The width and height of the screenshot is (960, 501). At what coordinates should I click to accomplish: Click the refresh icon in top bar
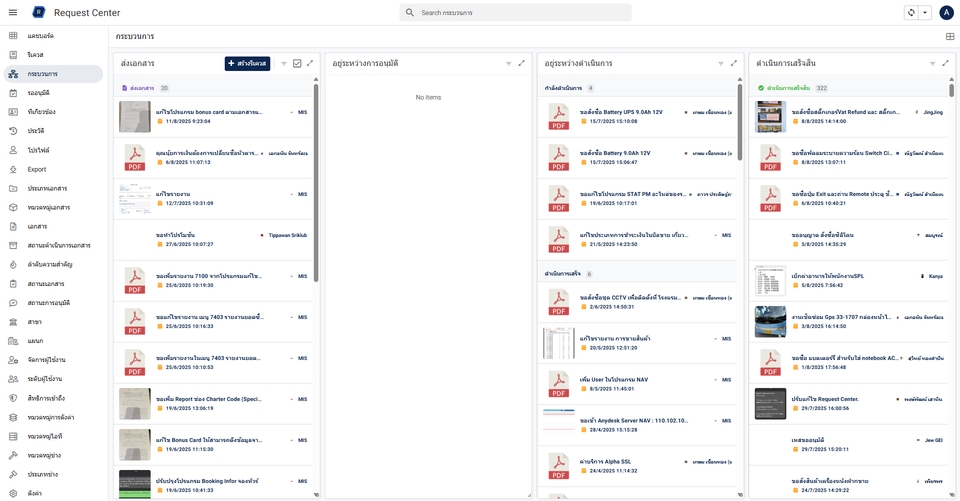point(911,13)
